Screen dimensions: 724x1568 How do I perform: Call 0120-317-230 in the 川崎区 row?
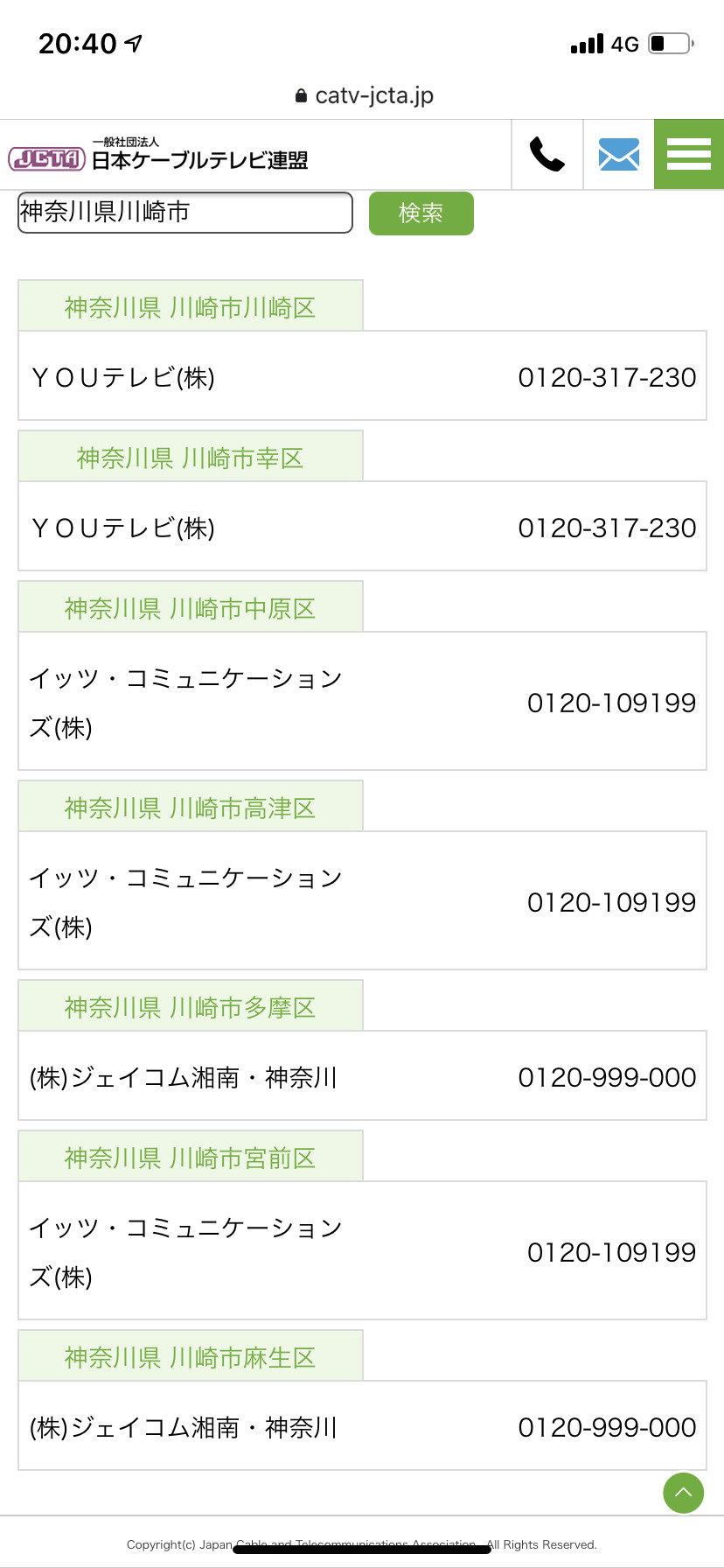(607, 377)
